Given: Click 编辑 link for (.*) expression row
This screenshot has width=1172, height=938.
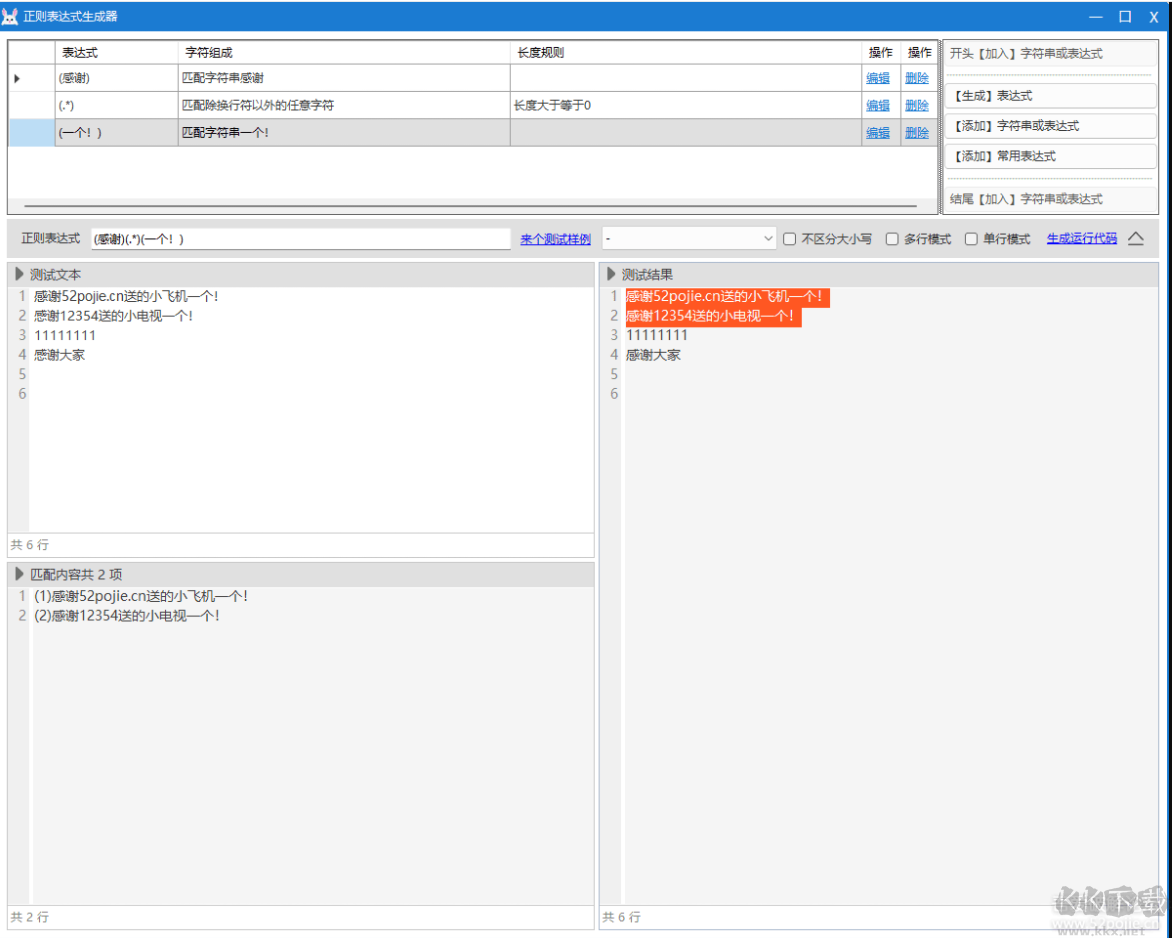Looking at the screenshot, I should (x=877, y=105).
